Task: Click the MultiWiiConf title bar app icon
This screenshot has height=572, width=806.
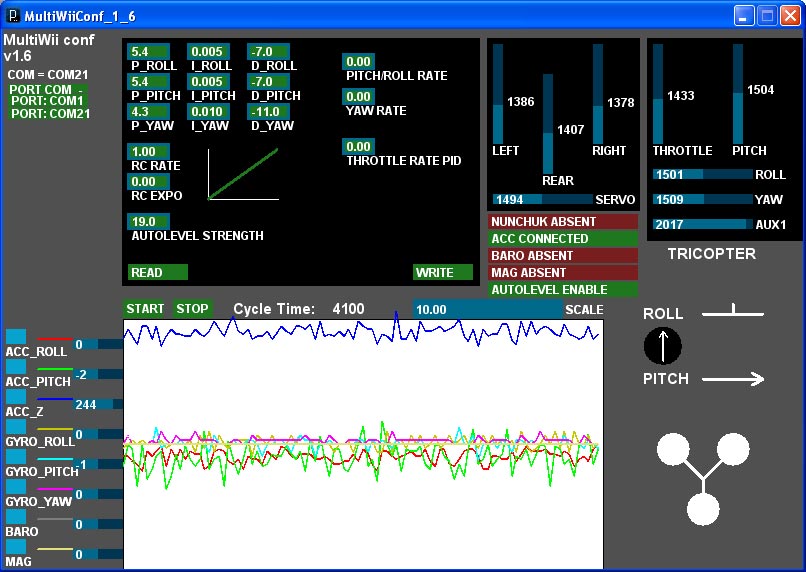Action: (x=13, y=14)
